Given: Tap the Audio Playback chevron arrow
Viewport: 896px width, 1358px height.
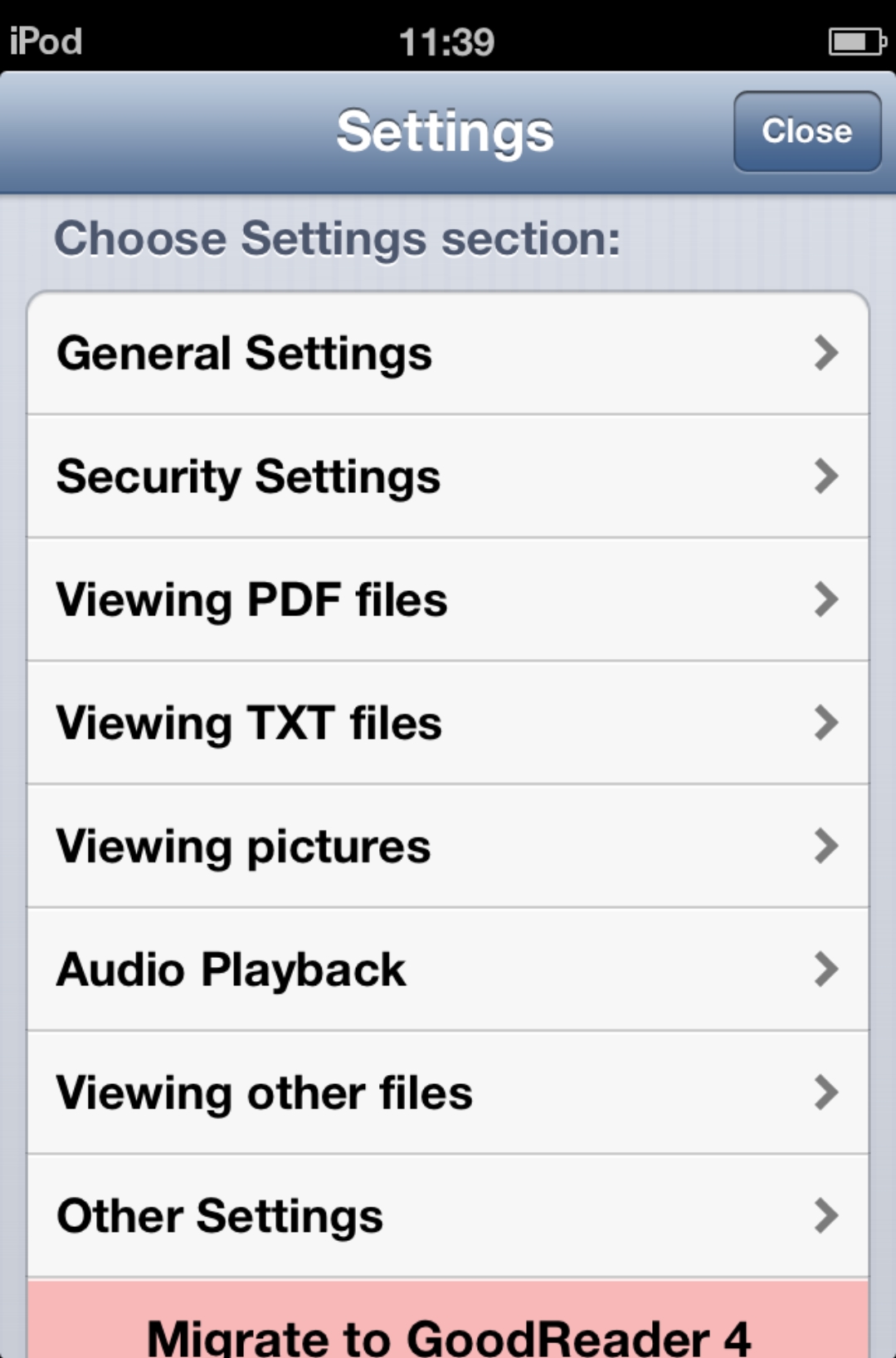Looking at the screenshot, I should click(826, 969).
